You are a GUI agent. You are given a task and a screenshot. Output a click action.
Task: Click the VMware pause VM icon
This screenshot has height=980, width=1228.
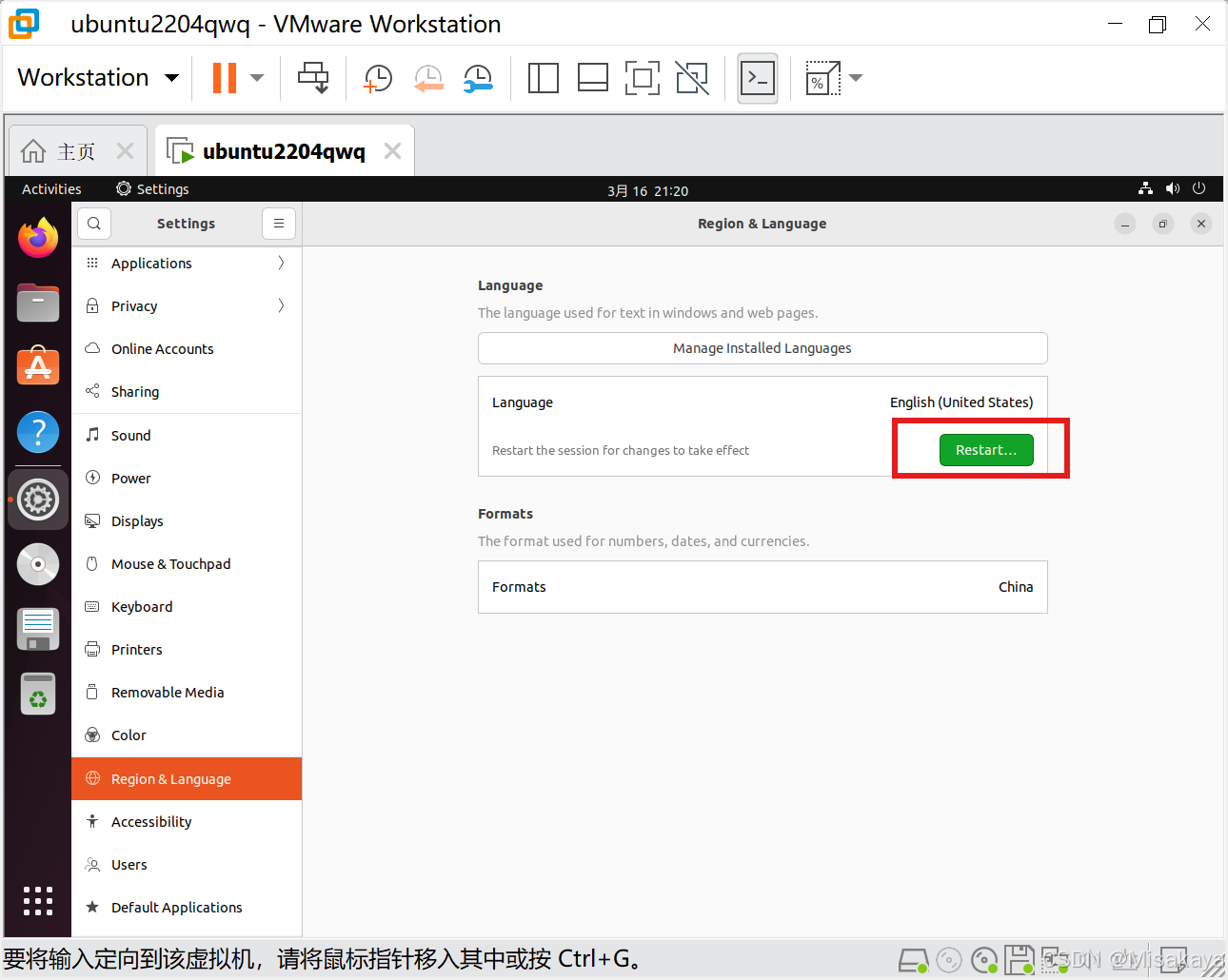[x=225, y=78]
